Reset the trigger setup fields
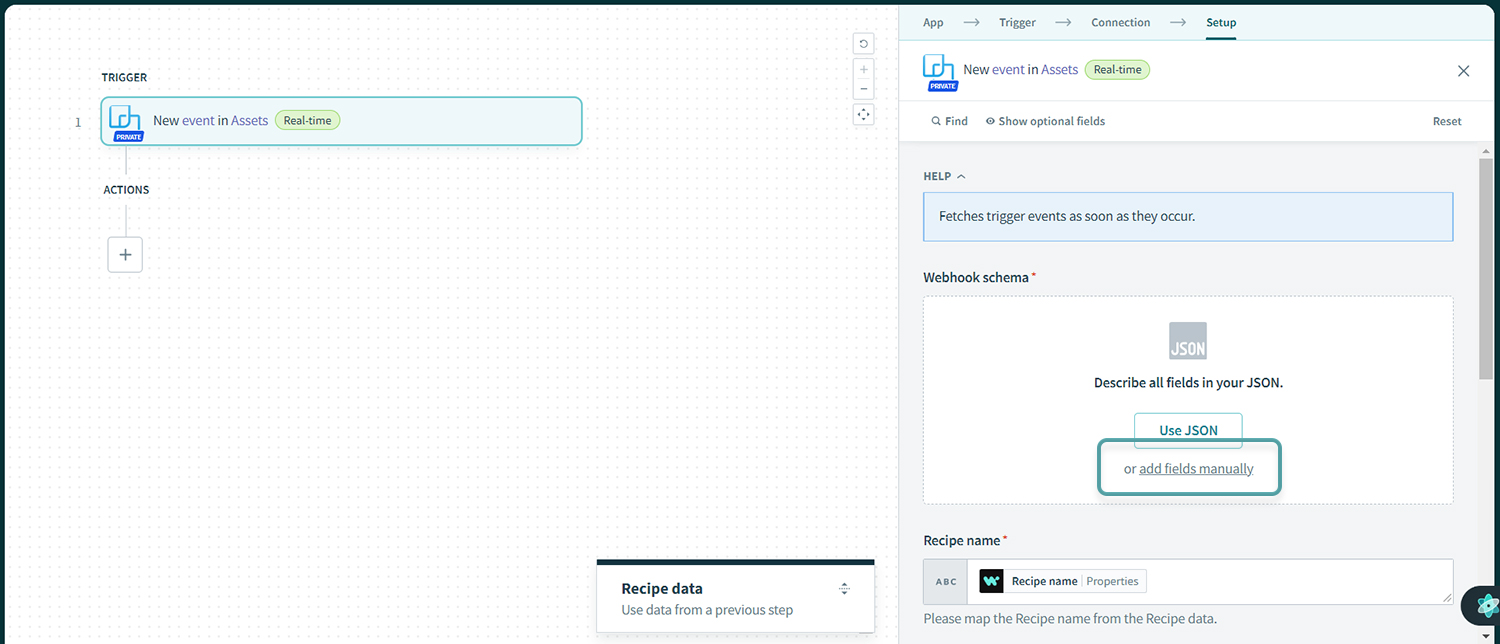Screen dimensions: 1500x644 (1447, 121)
